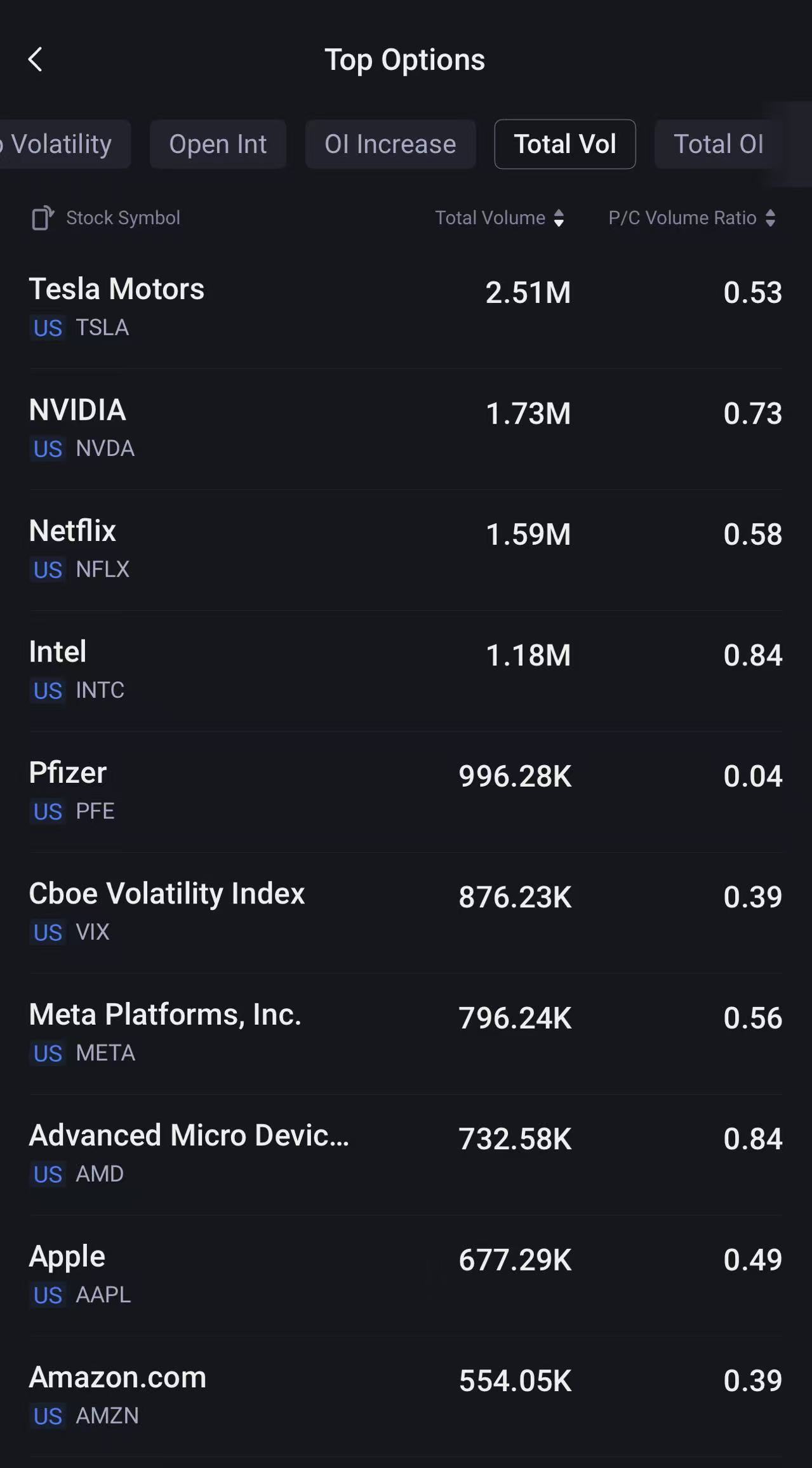
Task: Switch to the Open Int tab
Action: tap(218, 144)
